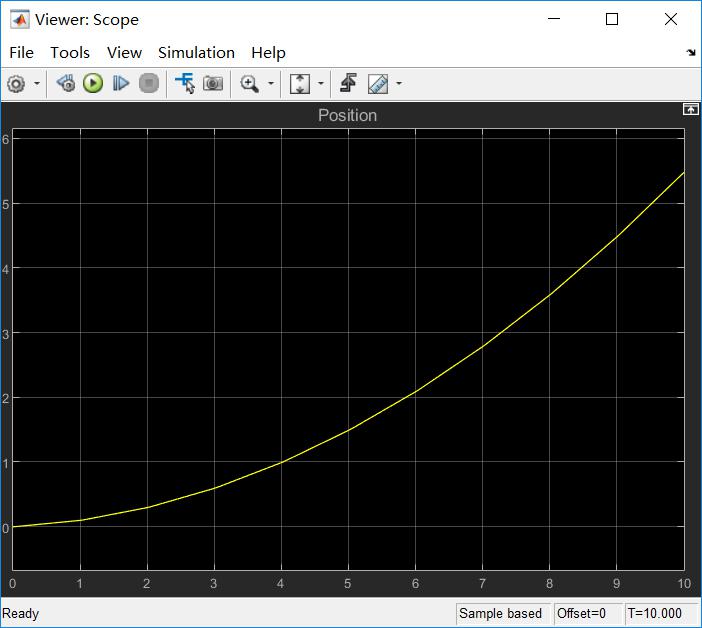702x628 pixels.
Task: Click the Step Forward button
Action: pos(121,83)
